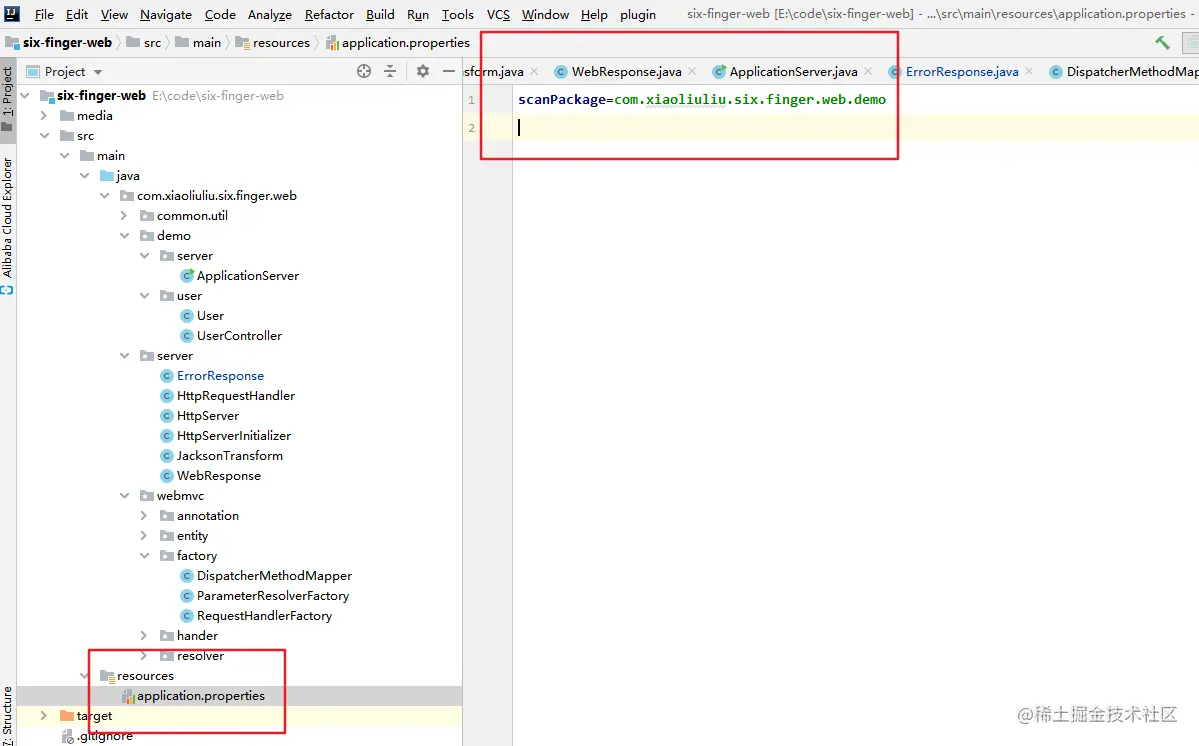
Task: Close the sform.java tab
Action: (534, 71)
